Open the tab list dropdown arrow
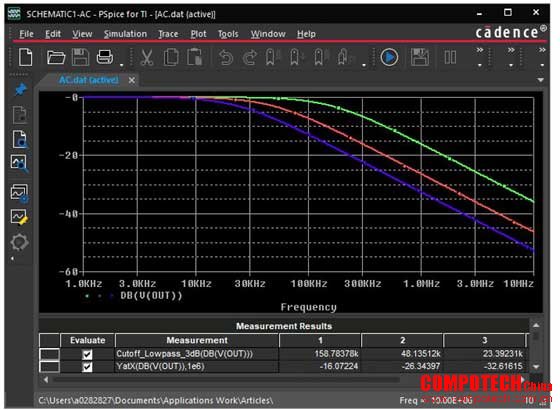This screenshot has height=410, width=560. click(541, 80)
